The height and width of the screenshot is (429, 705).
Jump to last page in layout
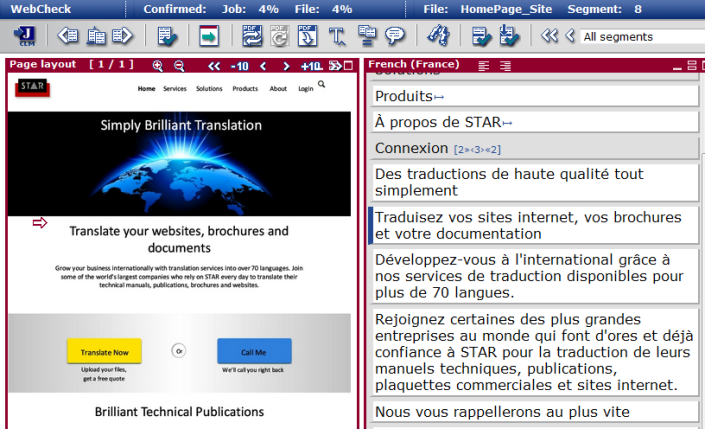pos(335,66)
